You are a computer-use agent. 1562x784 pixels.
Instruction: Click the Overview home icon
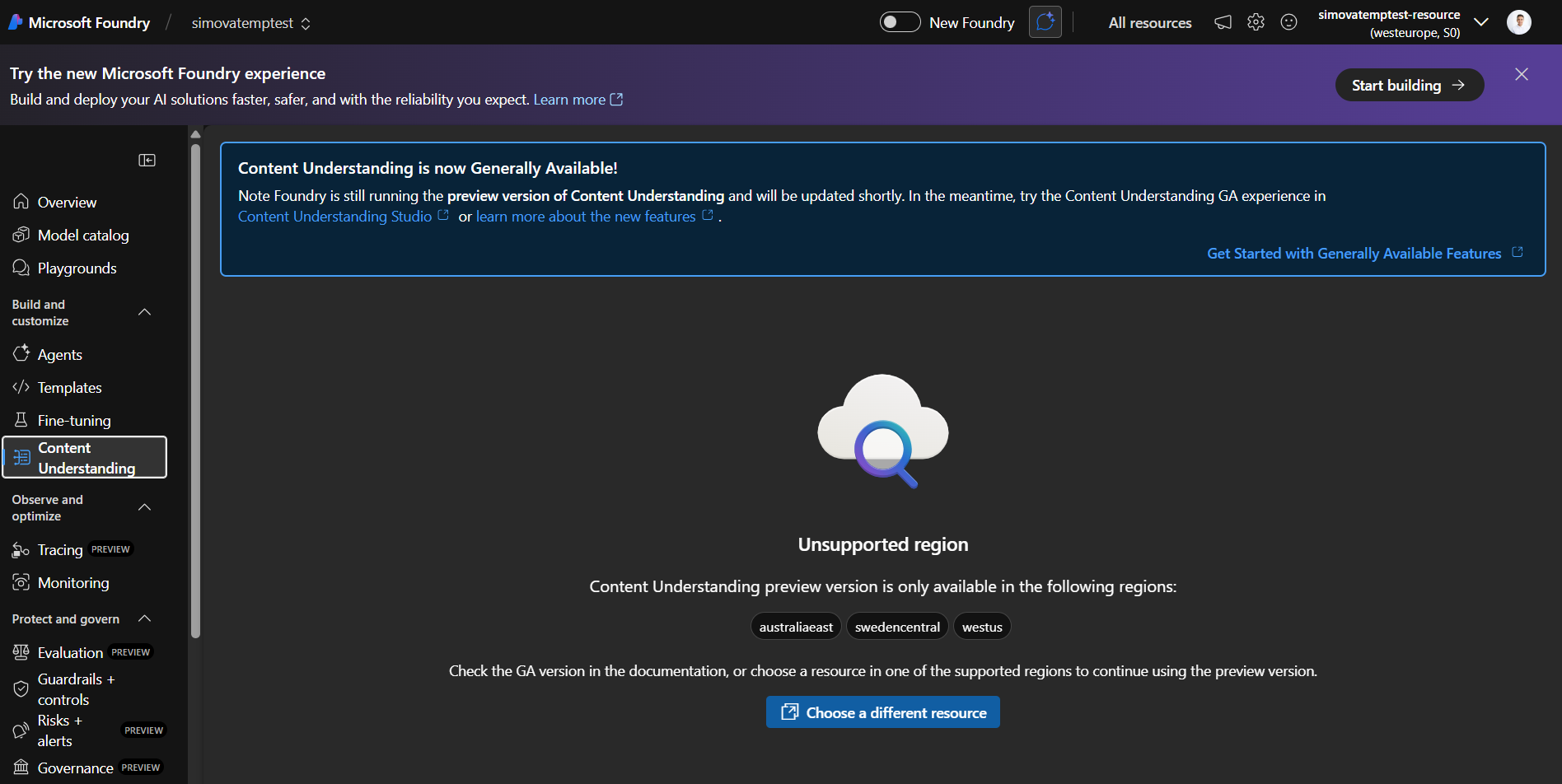pyautogui.click(x=21, y=202)
